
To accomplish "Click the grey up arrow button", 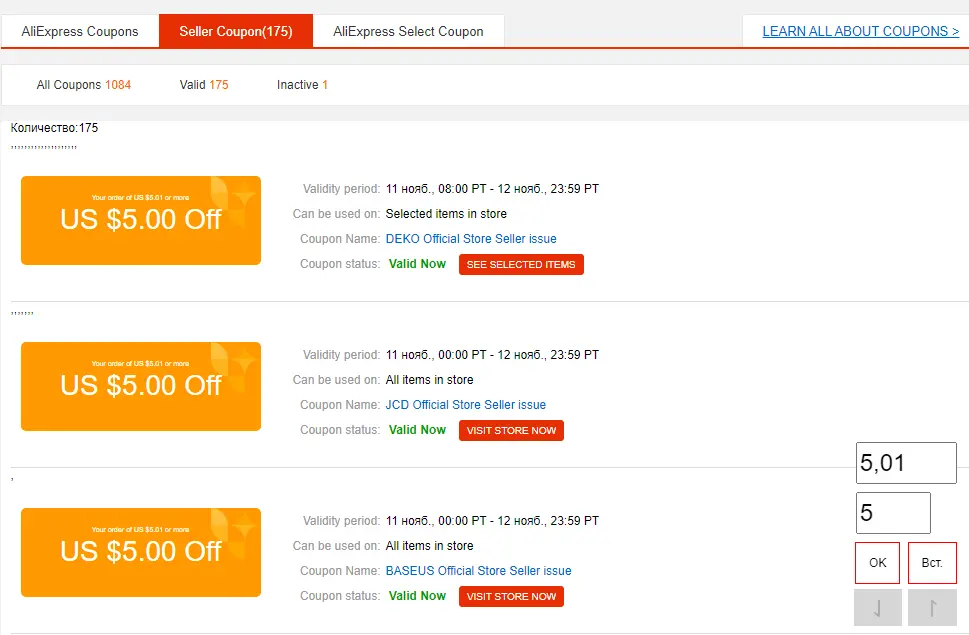I will click(932, 608).
